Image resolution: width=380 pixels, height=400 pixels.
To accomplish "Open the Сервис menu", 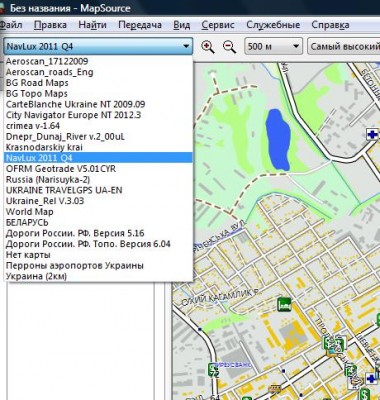I will (x=218, y=25).
